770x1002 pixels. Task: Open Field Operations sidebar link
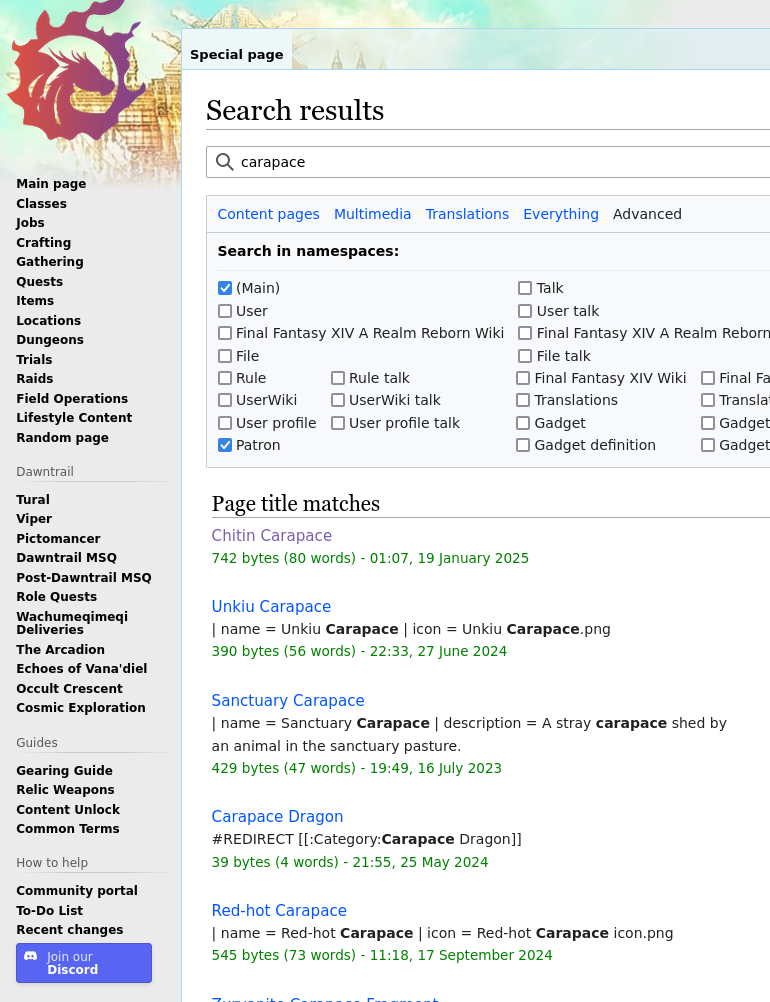click(x=72, y=399)
